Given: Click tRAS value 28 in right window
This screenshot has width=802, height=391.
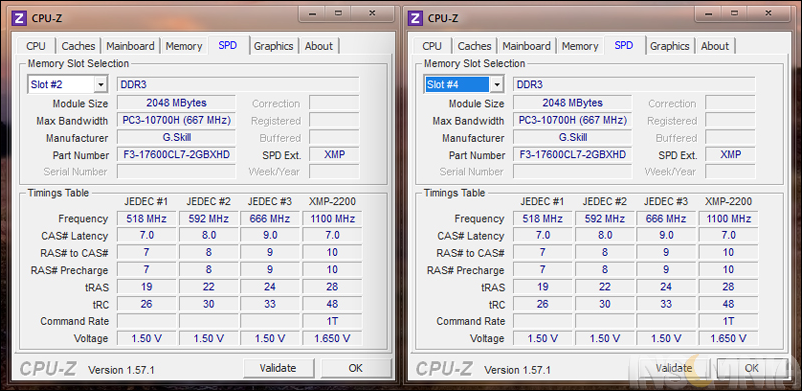Looking at the screenshot, I should coord(728,287).
